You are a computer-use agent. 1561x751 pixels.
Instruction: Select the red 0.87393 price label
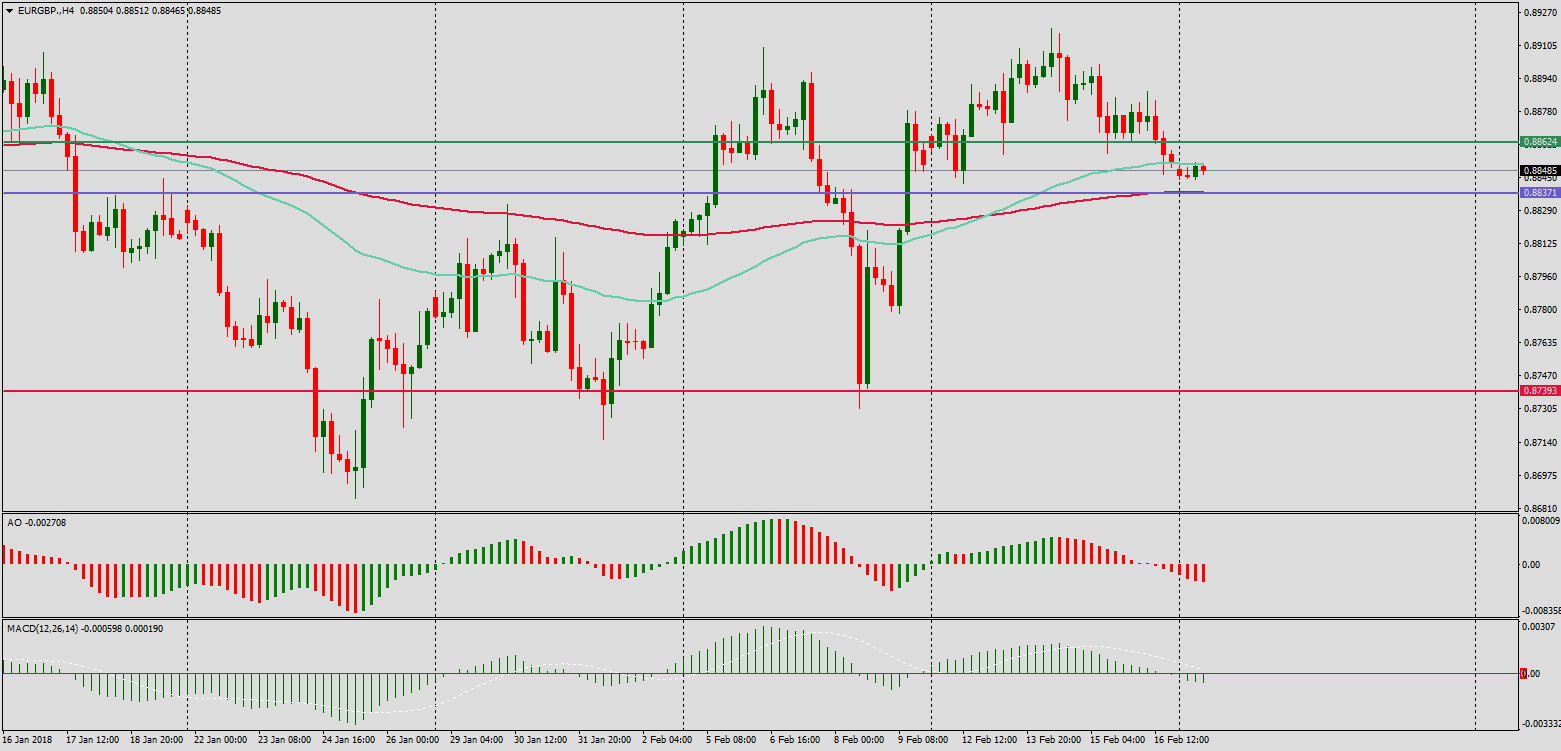(1537, 391)
